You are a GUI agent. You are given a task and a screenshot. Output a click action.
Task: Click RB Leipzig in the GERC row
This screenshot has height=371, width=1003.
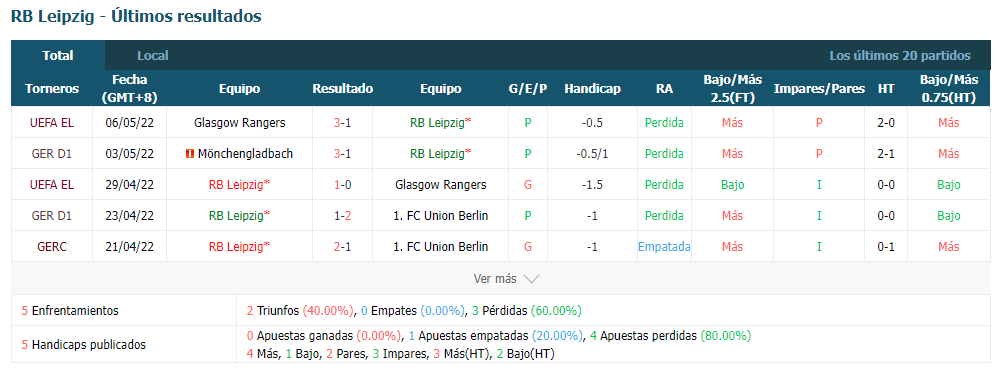pyautogui.click(x=239, y=247)
